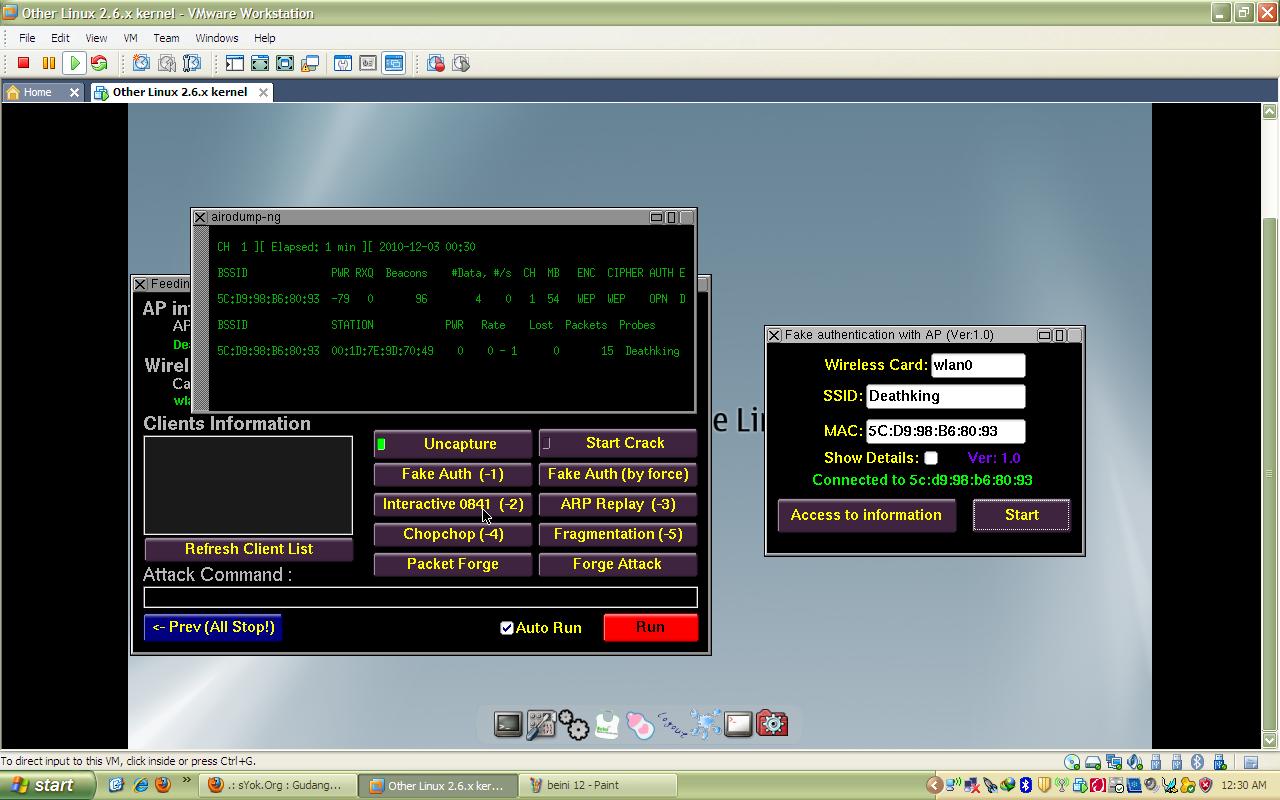Activate the console view toolbar icon
Image resolution: width=1280 pixels, height=800 pixels.
click(x=394, y=63)
